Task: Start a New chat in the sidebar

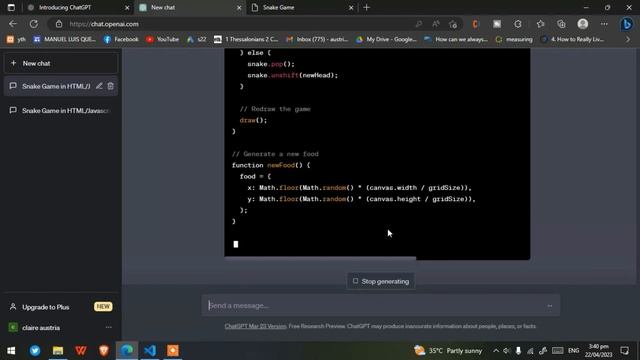Action: coord(61,63)
